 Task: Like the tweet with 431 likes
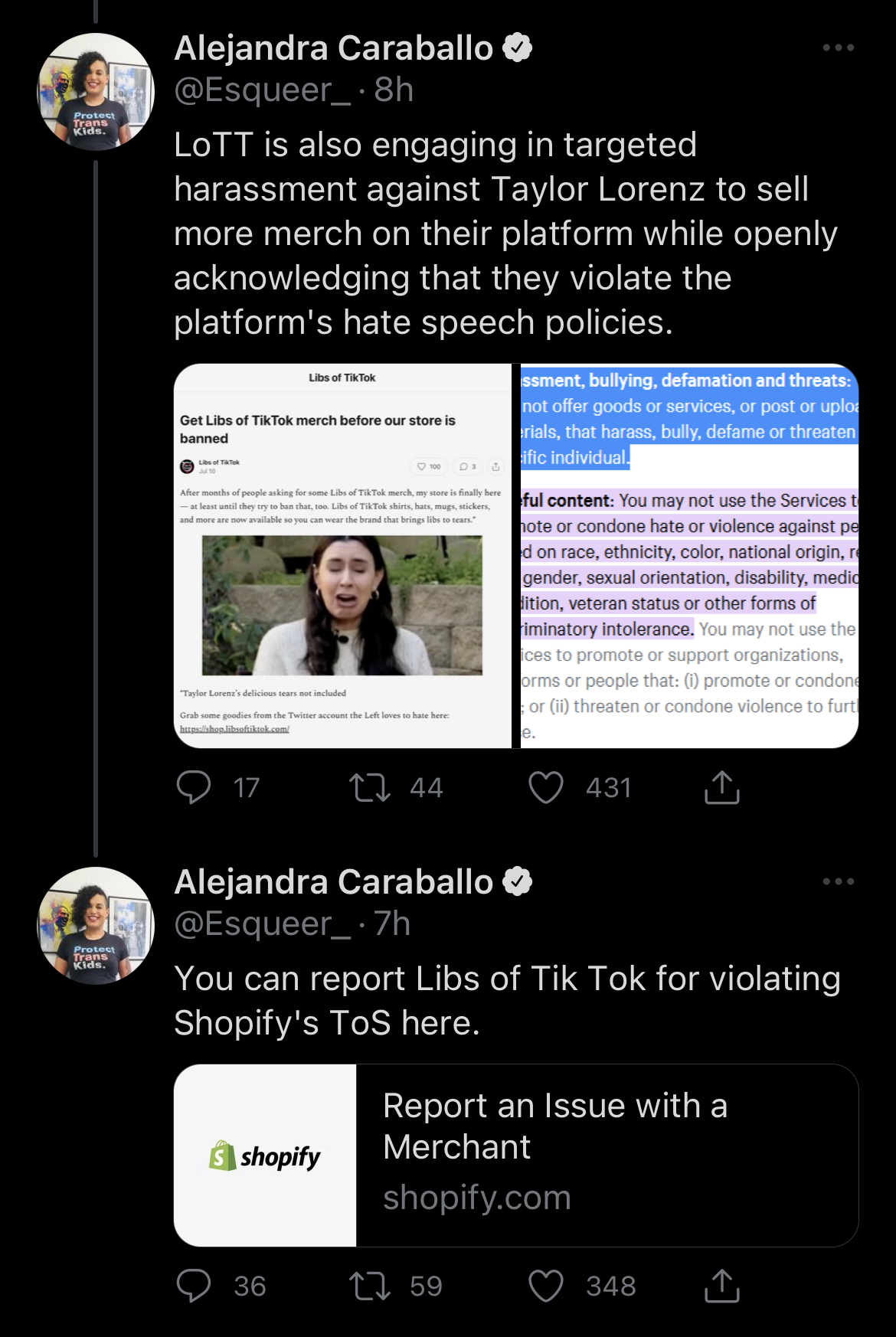[x=546, y=787]
